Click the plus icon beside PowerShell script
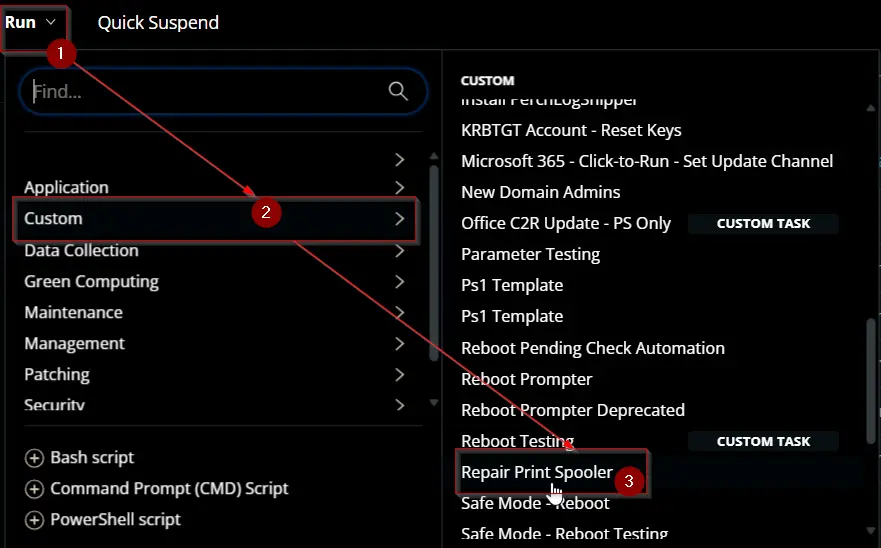The height and width of the screenshot is (548, 881). click(x=34, y=520)
